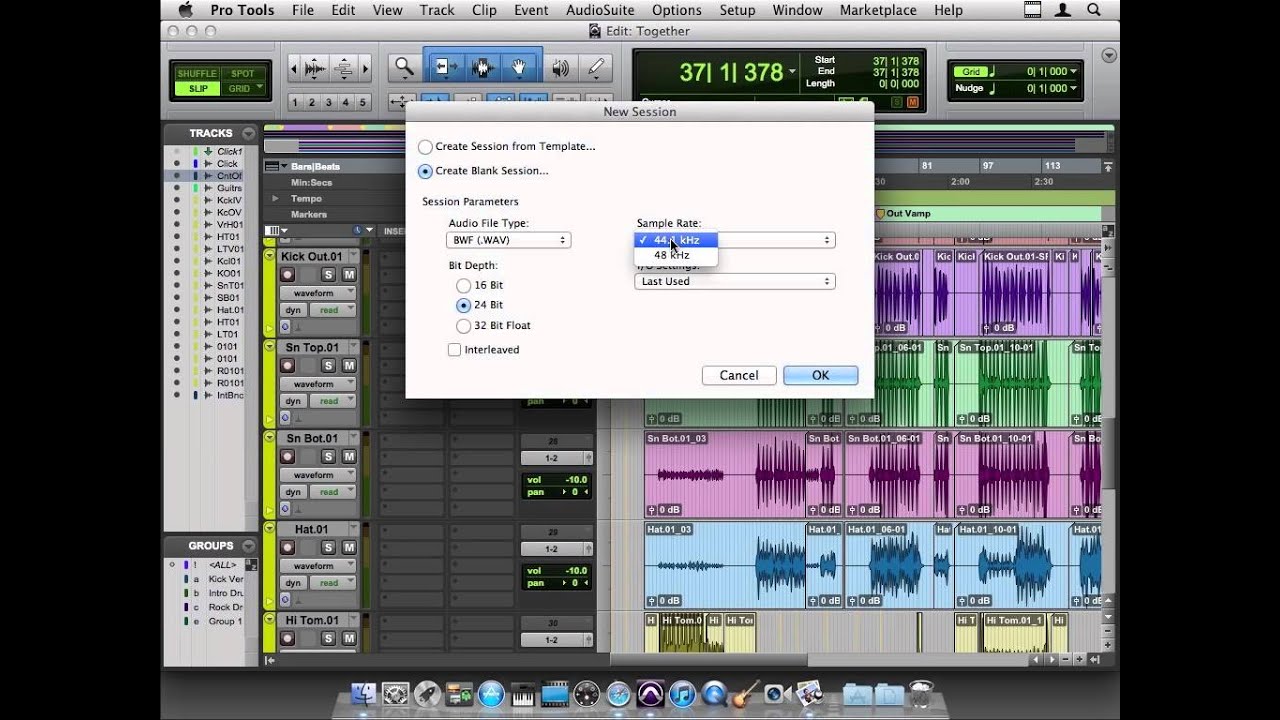Screen dimensions: 1280x720
Task: Choose 16 Bit depth
Action: (463, 286)
